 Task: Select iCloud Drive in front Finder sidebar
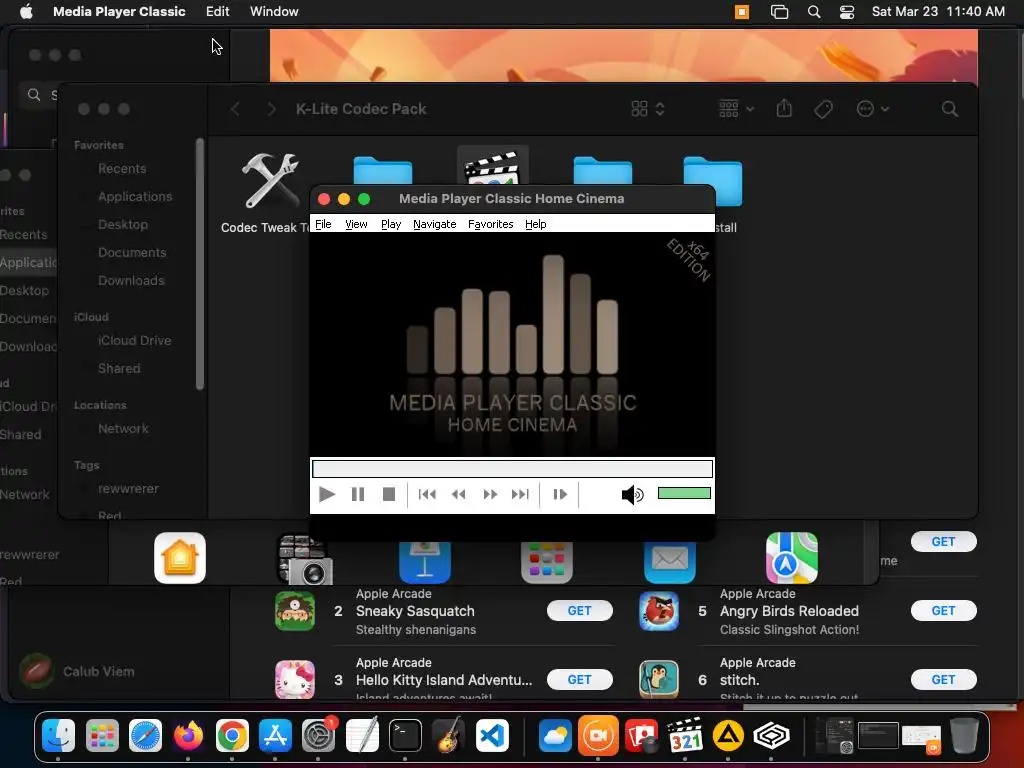135,341
